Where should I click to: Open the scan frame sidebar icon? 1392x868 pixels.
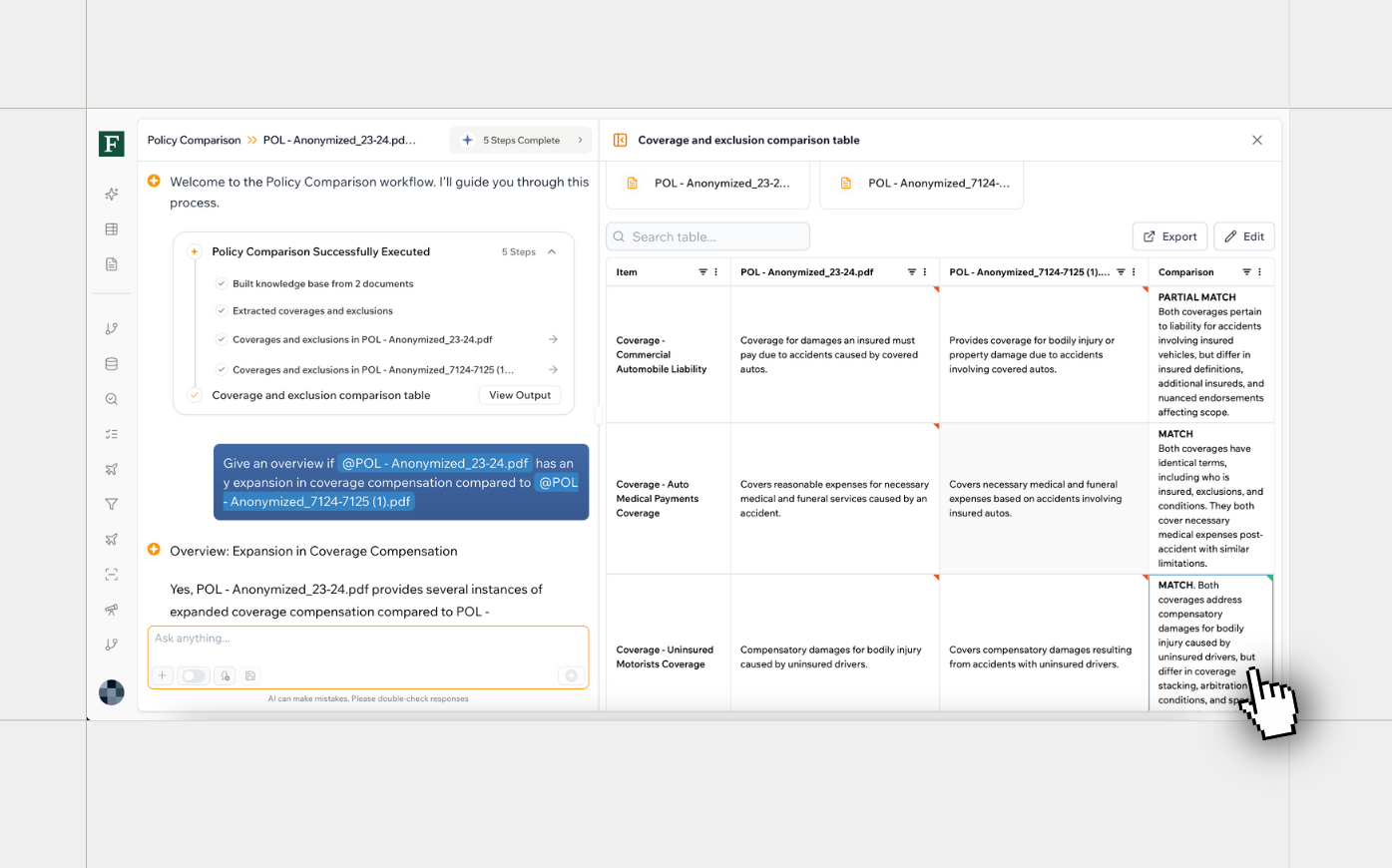[112, 575]
